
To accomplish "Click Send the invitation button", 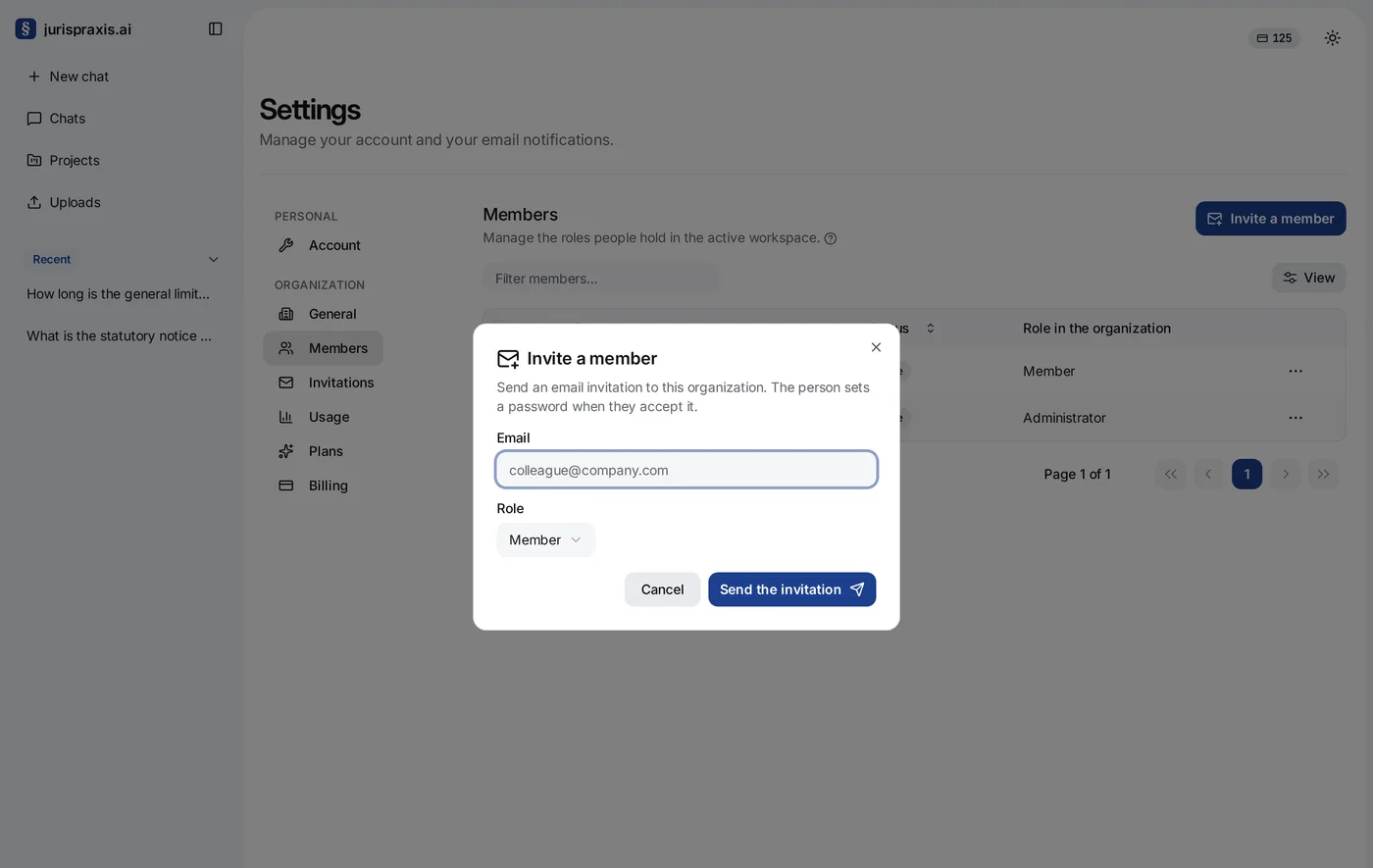I will (791, 589).
